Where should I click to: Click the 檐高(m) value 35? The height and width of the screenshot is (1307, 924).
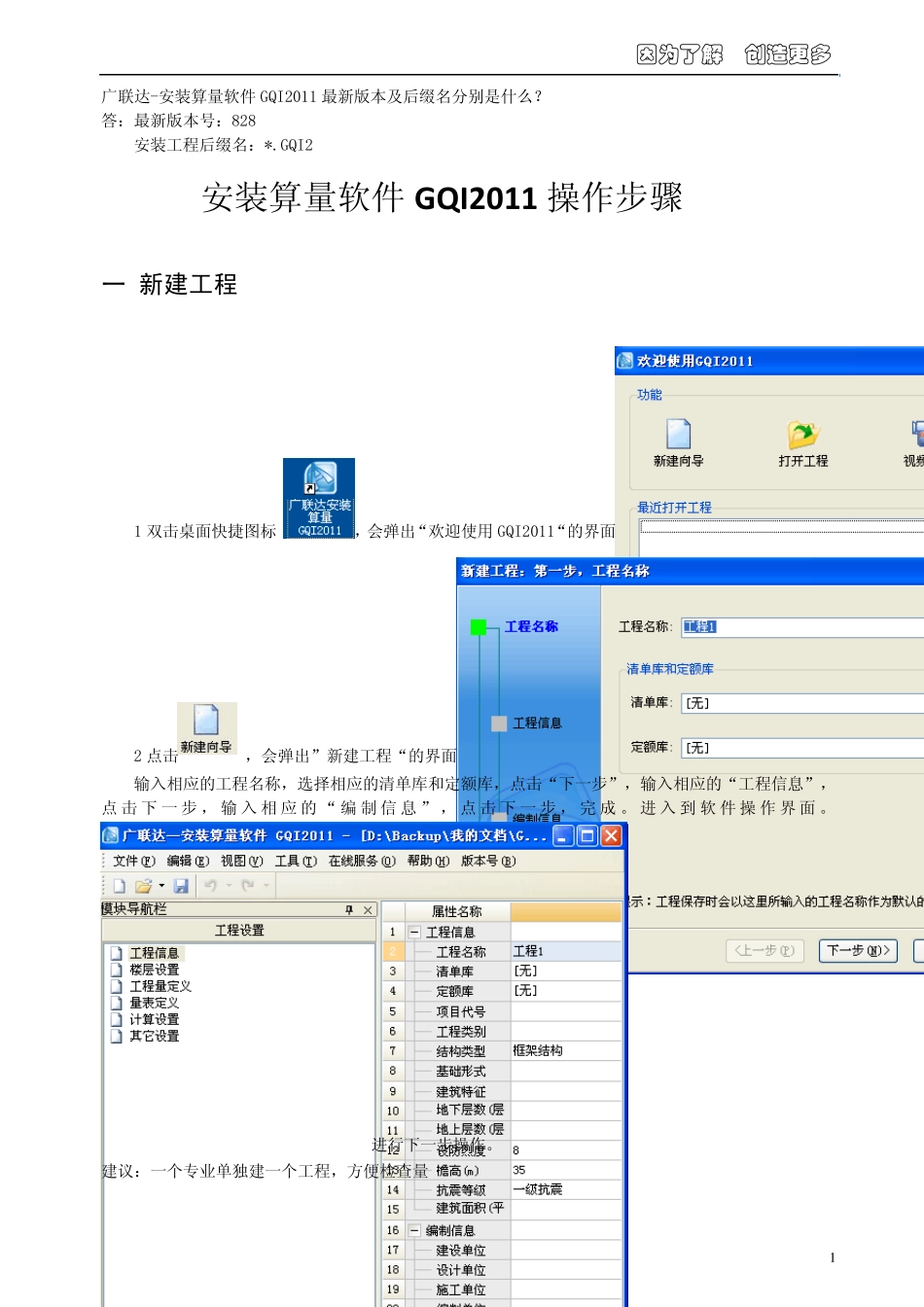point(566,1170)
